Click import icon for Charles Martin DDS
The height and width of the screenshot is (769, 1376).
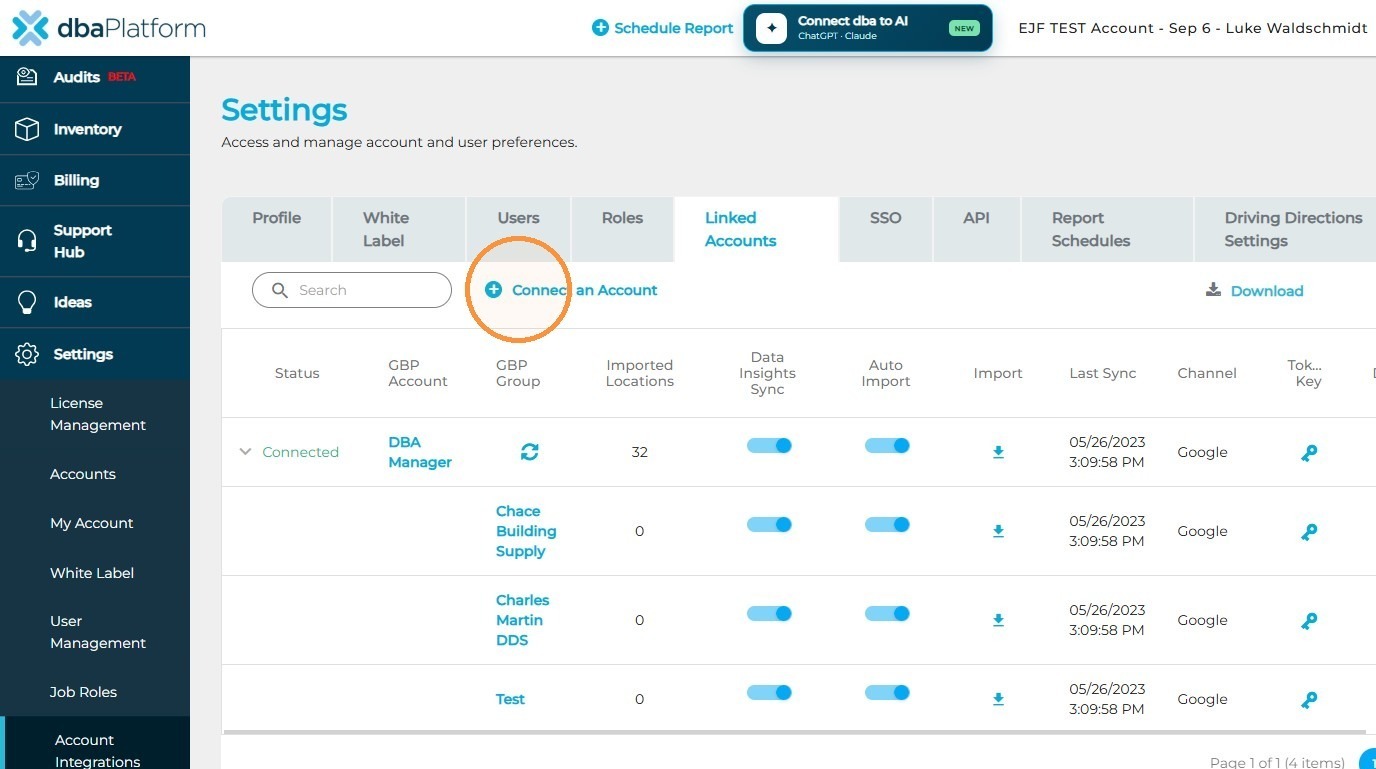(998, 620)
